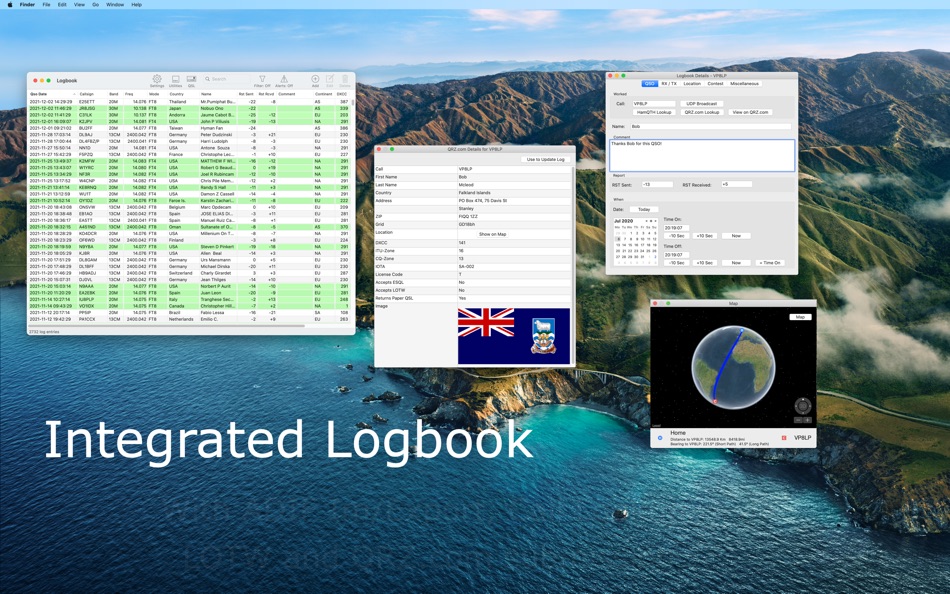Open the Window menu in menu bar

tap(115, 4)
